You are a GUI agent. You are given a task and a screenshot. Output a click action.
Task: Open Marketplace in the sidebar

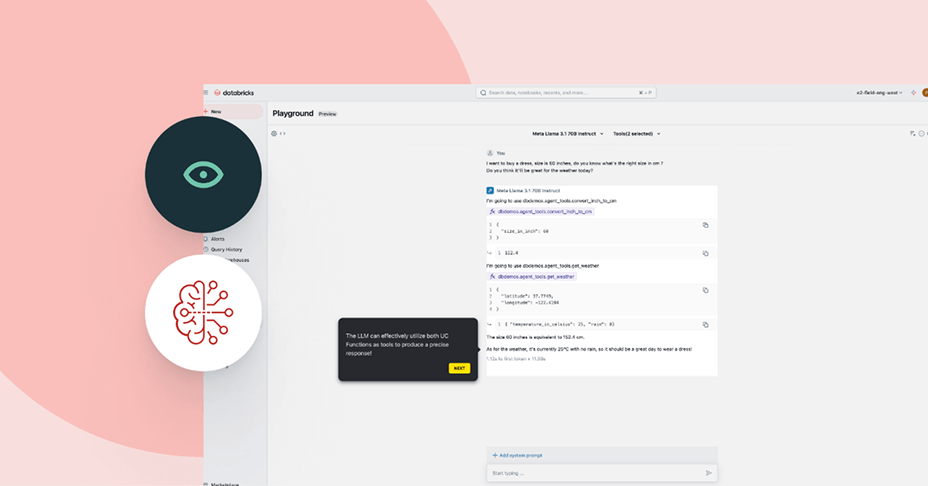[x=222, y=484]
